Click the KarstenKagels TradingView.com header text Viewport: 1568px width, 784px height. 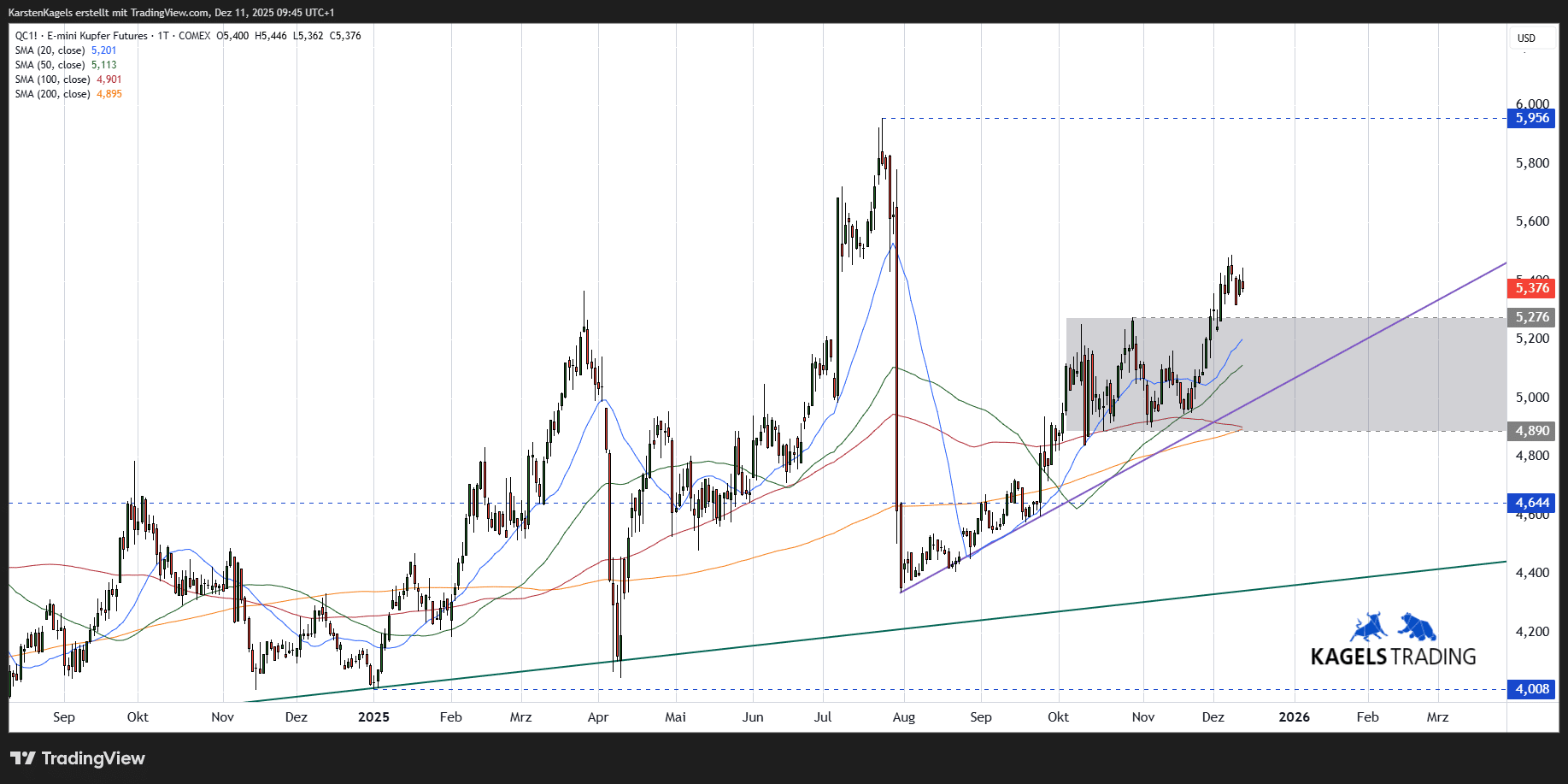(171, 13)
